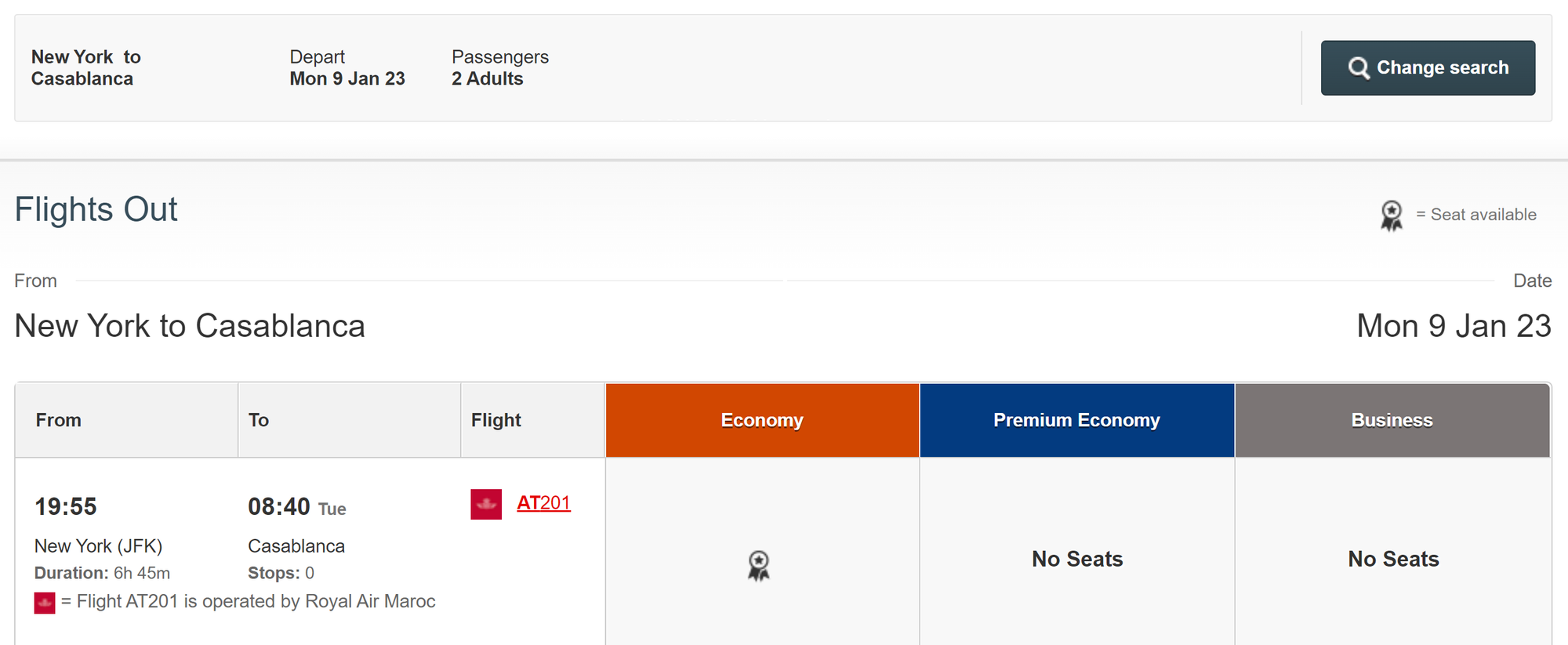Select the Business cabin column header
This screenshot has width=1568, height=645.
[x=1392, y=421]
